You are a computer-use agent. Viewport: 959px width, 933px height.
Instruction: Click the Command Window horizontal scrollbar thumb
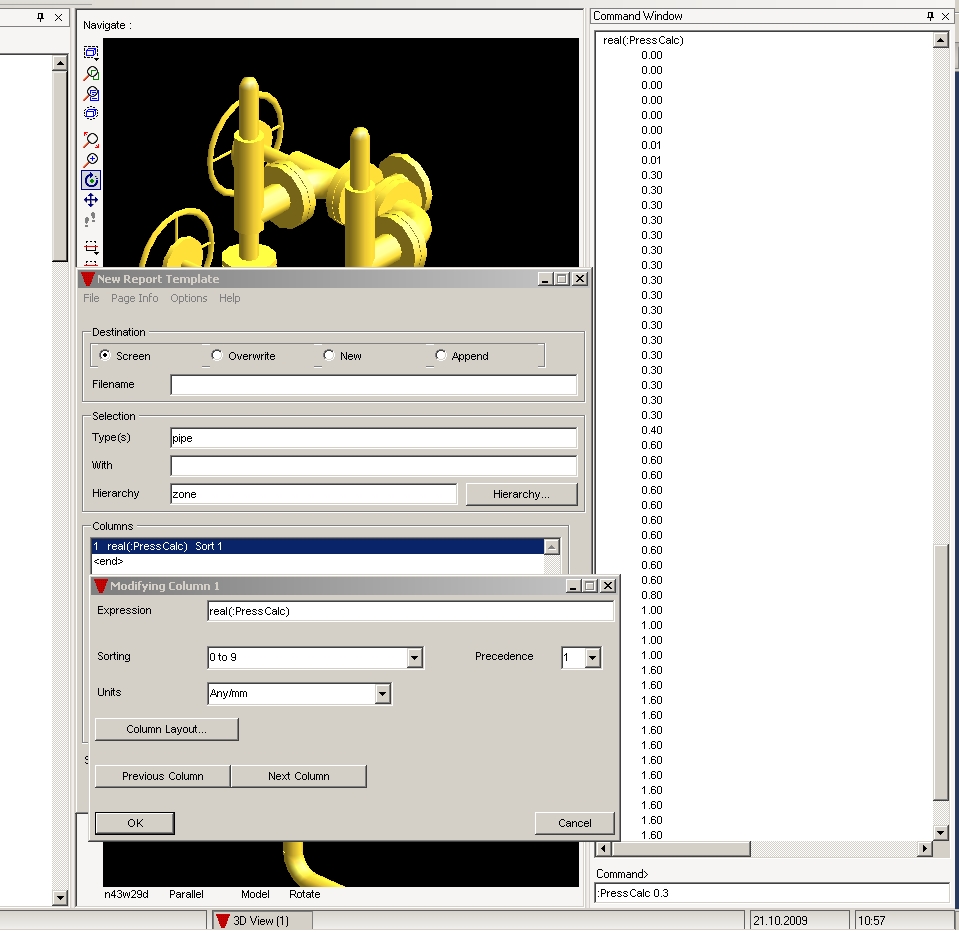click(x=681, y=849)
